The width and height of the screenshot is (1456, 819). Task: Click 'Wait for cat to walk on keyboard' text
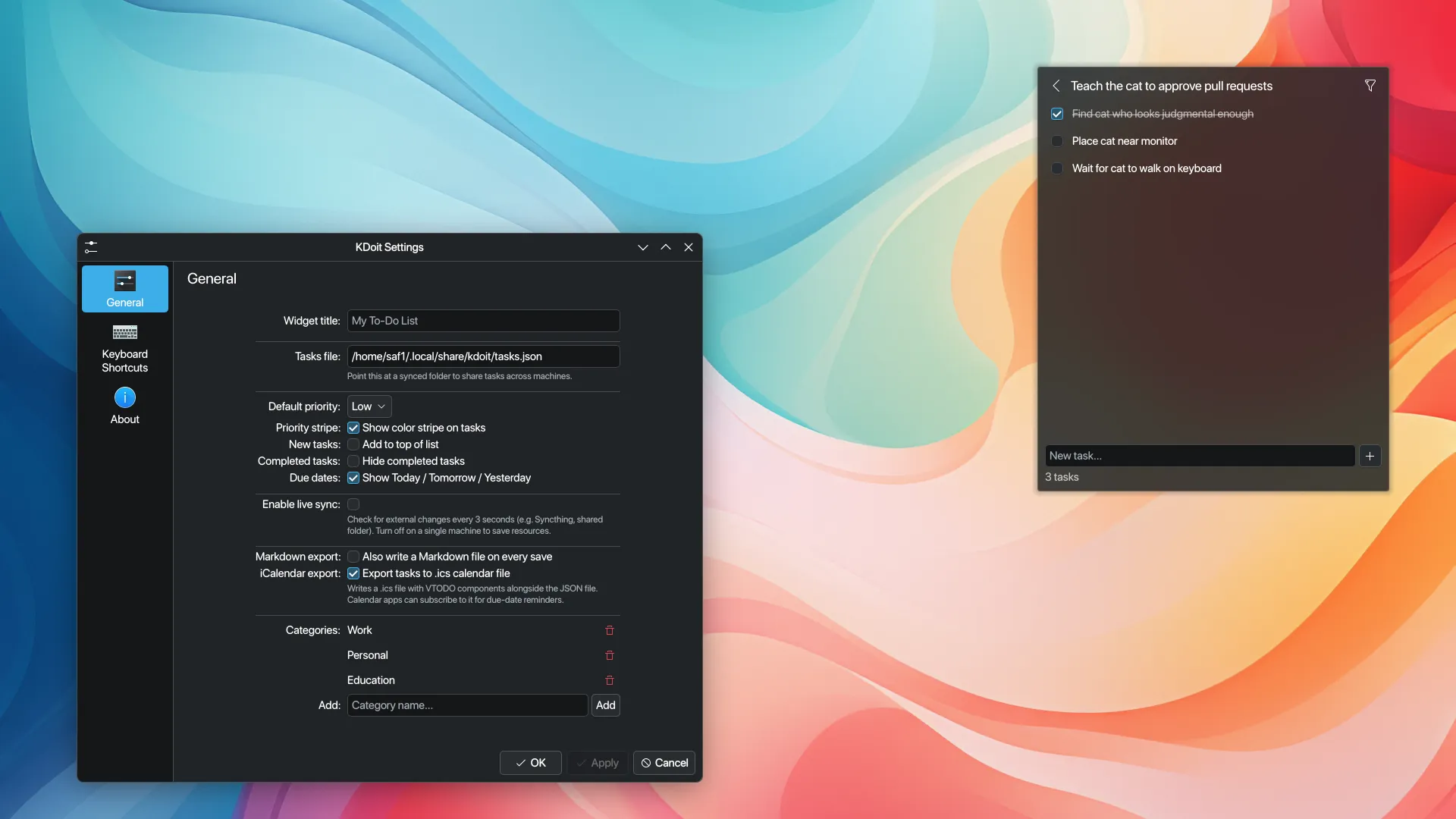tap(1147, 168)
